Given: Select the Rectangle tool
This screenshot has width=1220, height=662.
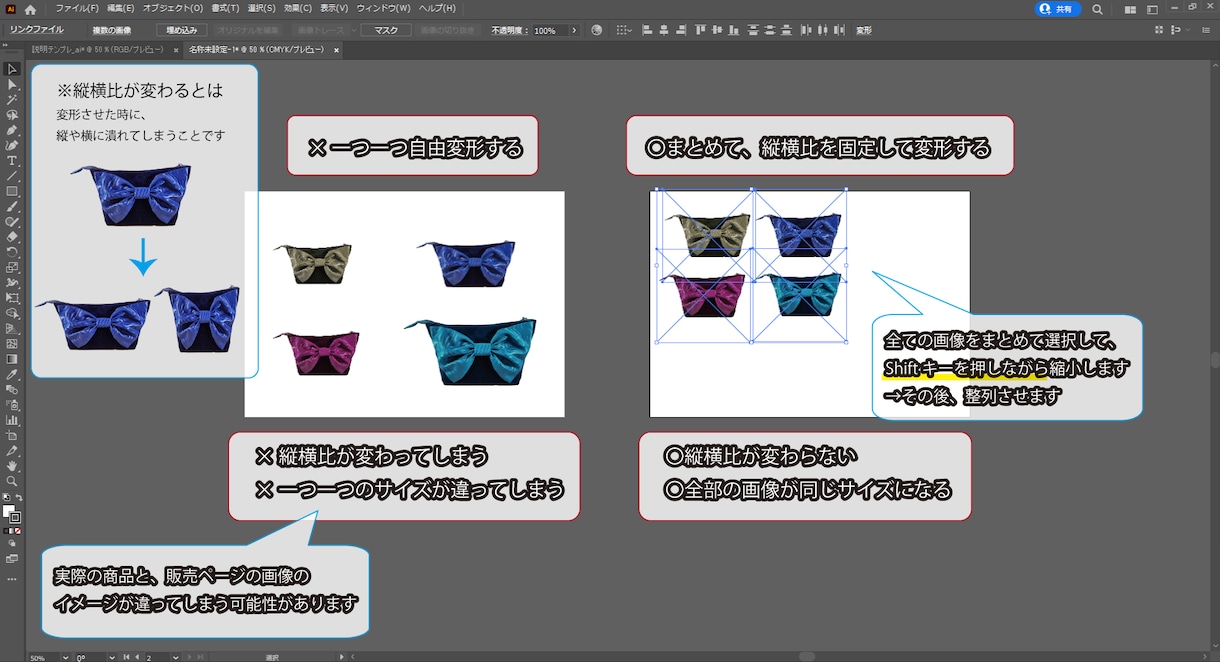Looking at the screenshot, I should pos(12,191).
